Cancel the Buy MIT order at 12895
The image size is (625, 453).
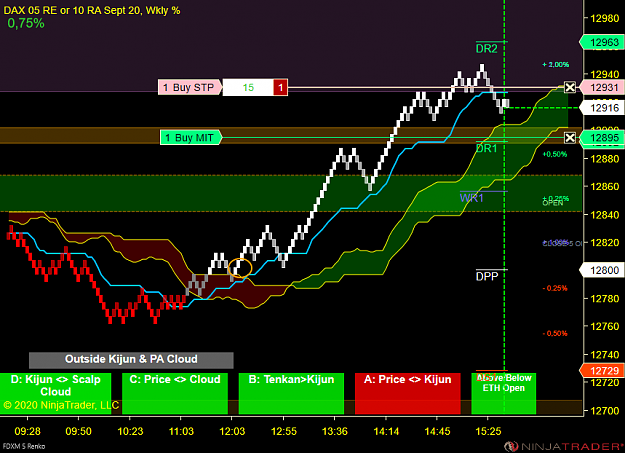[x=570, y=138]
